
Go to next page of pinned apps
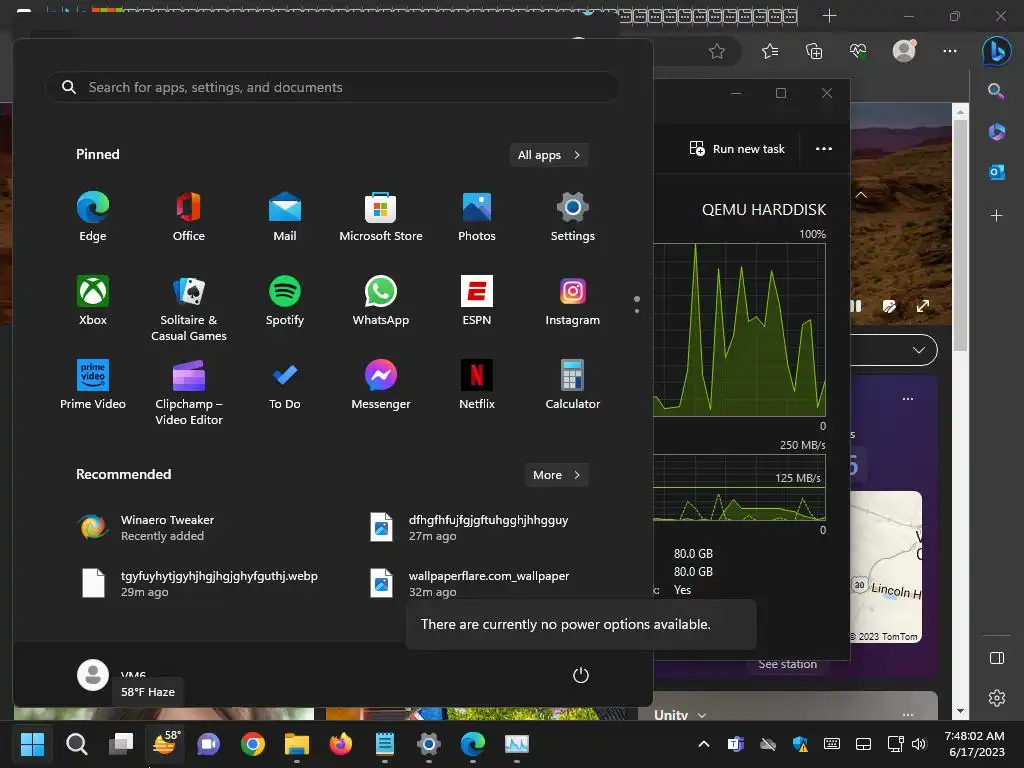(x=637, y=311)
